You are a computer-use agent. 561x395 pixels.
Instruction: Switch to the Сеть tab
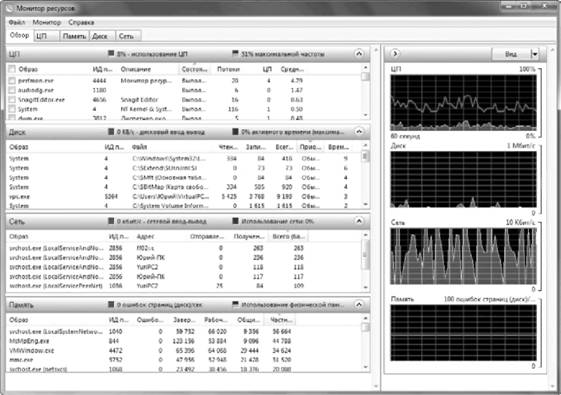click(x=126, y=36)
